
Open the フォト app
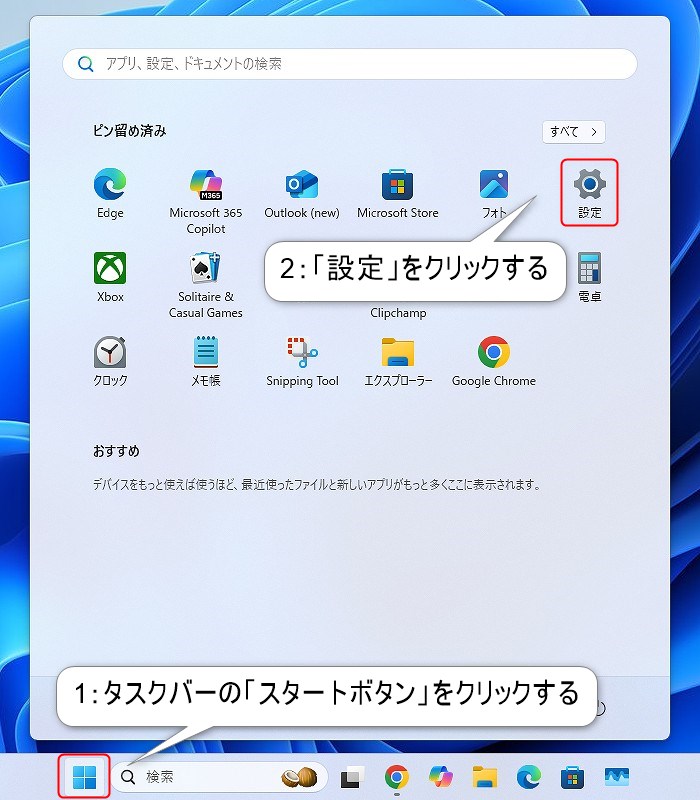(493, 193)
